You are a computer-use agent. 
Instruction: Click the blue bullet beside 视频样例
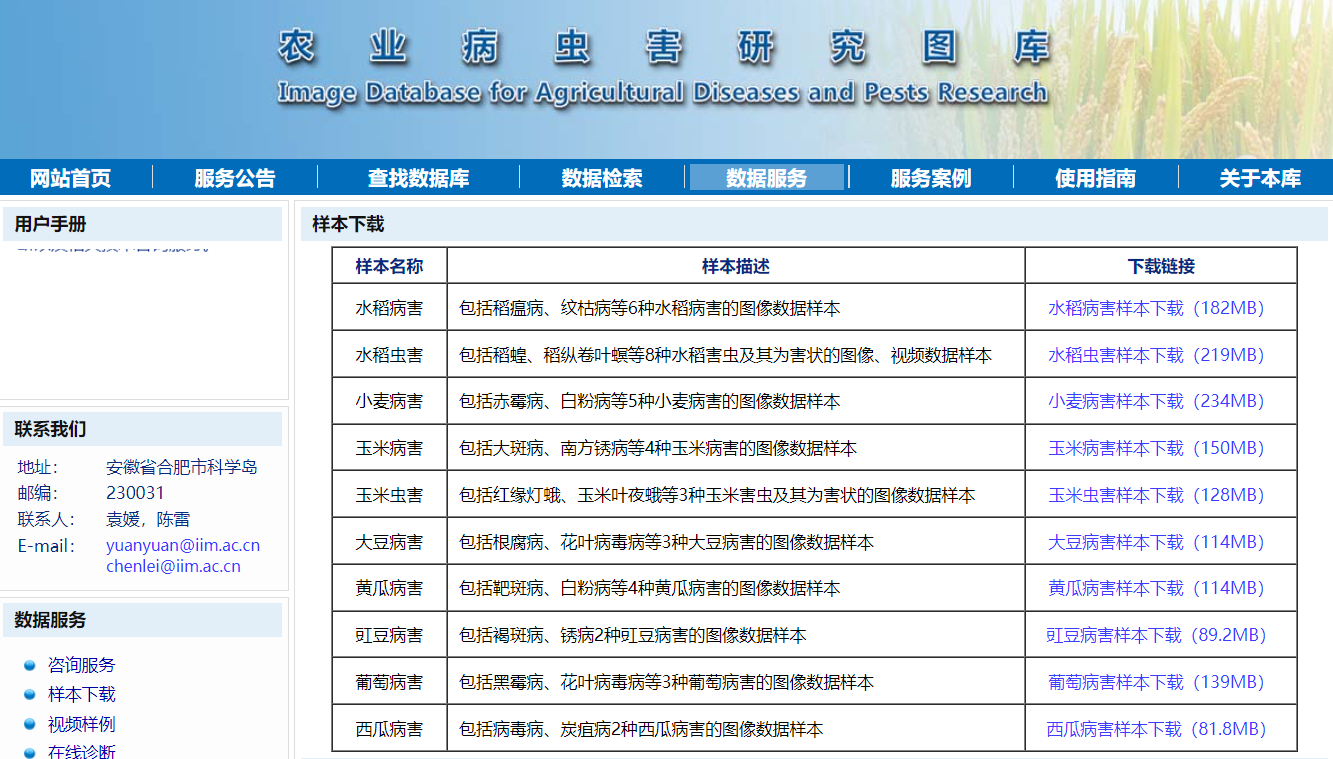(x=29, y=724)
